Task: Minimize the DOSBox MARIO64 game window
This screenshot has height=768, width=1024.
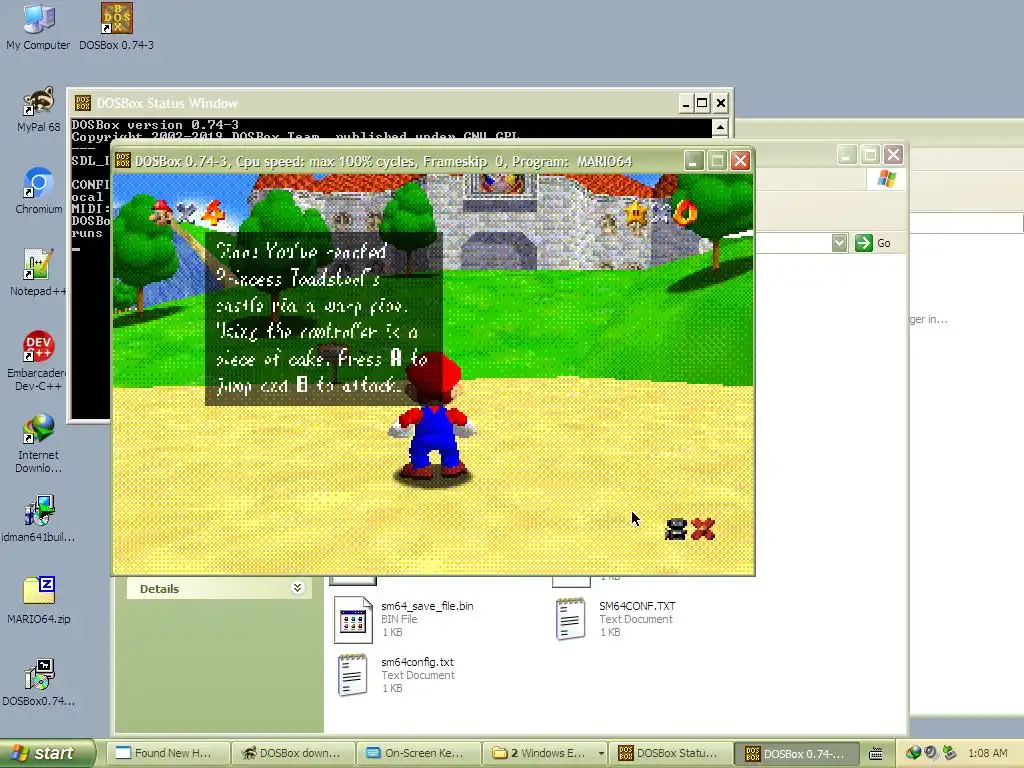Action: pos(694,161)
